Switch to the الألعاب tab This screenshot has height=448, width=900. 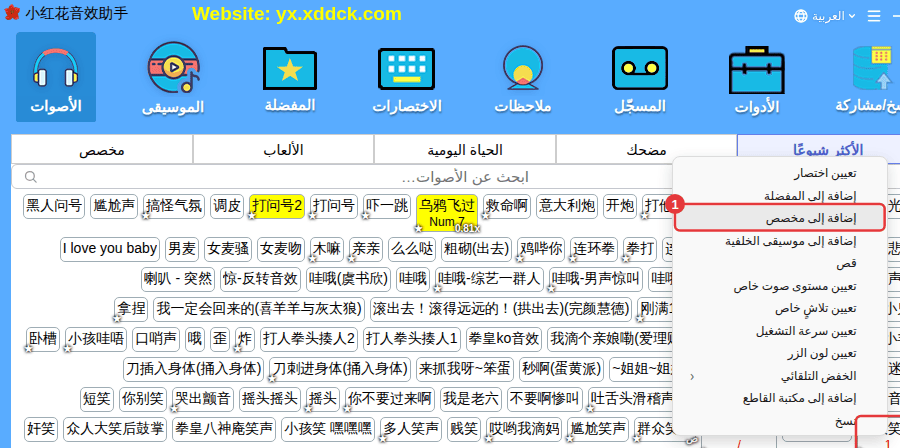coord(283,150)
